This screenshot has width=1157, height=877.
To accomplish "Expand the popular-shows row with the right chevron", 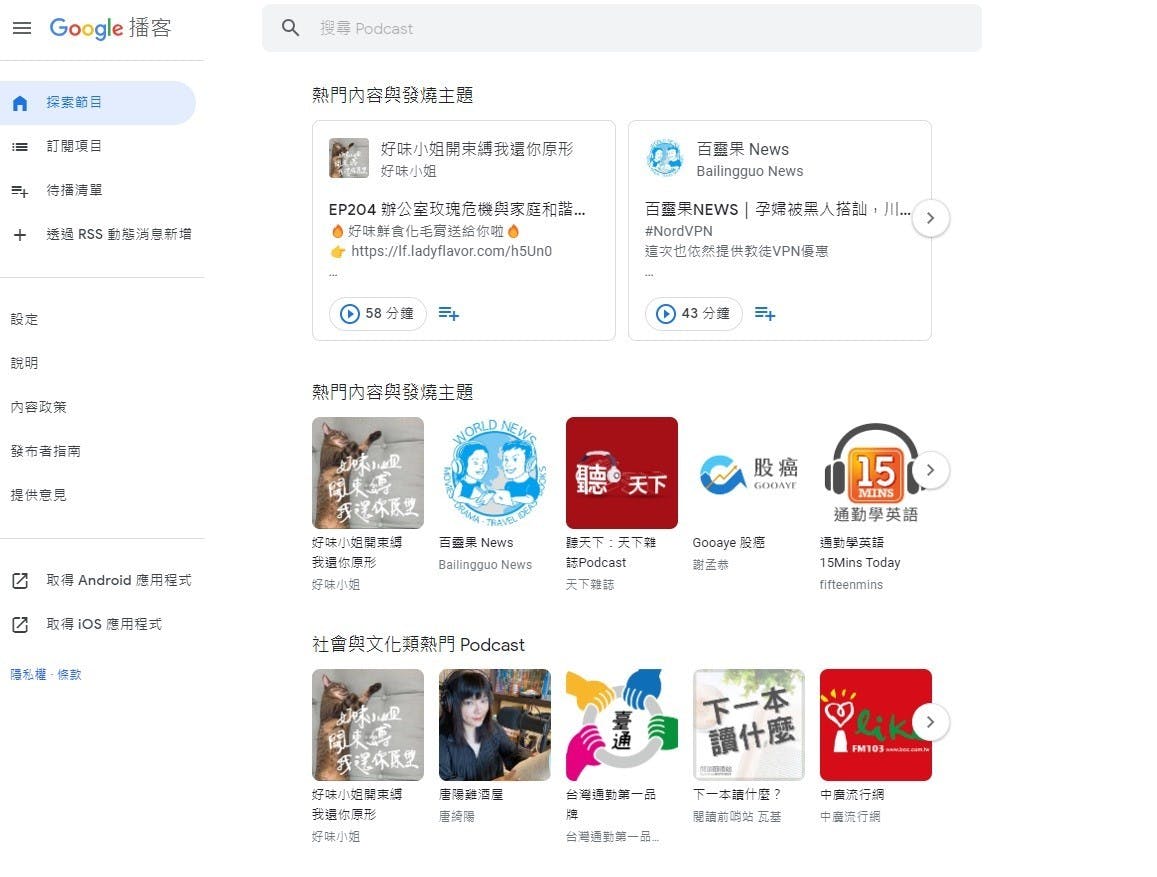I will coord(930,470).
